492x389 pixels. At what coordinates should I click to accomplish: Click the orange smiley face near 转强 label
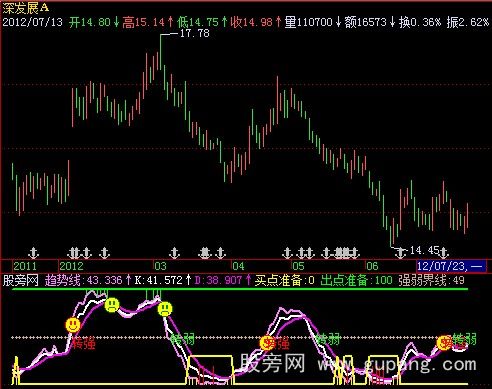(x=73, y=325)
